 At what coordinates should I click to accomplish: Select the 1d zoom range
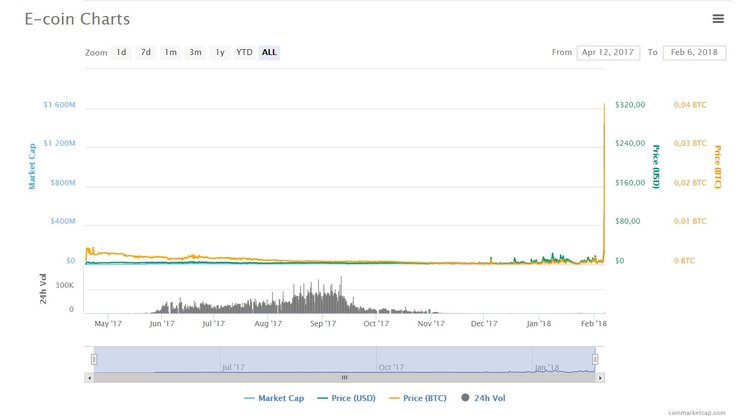[x=121, y=52]
